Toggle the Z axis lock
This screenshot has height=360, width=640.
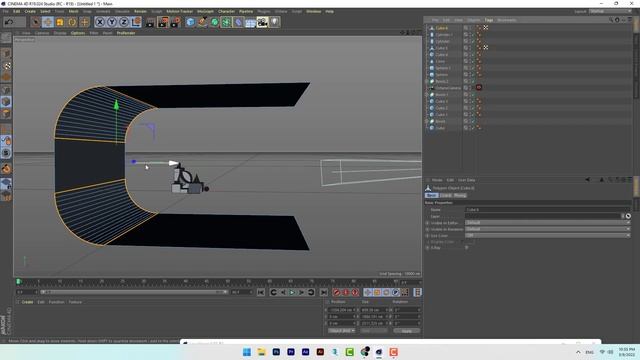[124, 22]
